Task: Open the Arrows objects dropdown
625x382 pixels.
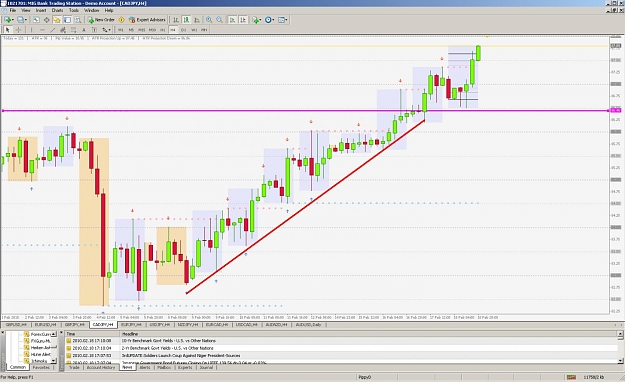Action: coord(106,30)
